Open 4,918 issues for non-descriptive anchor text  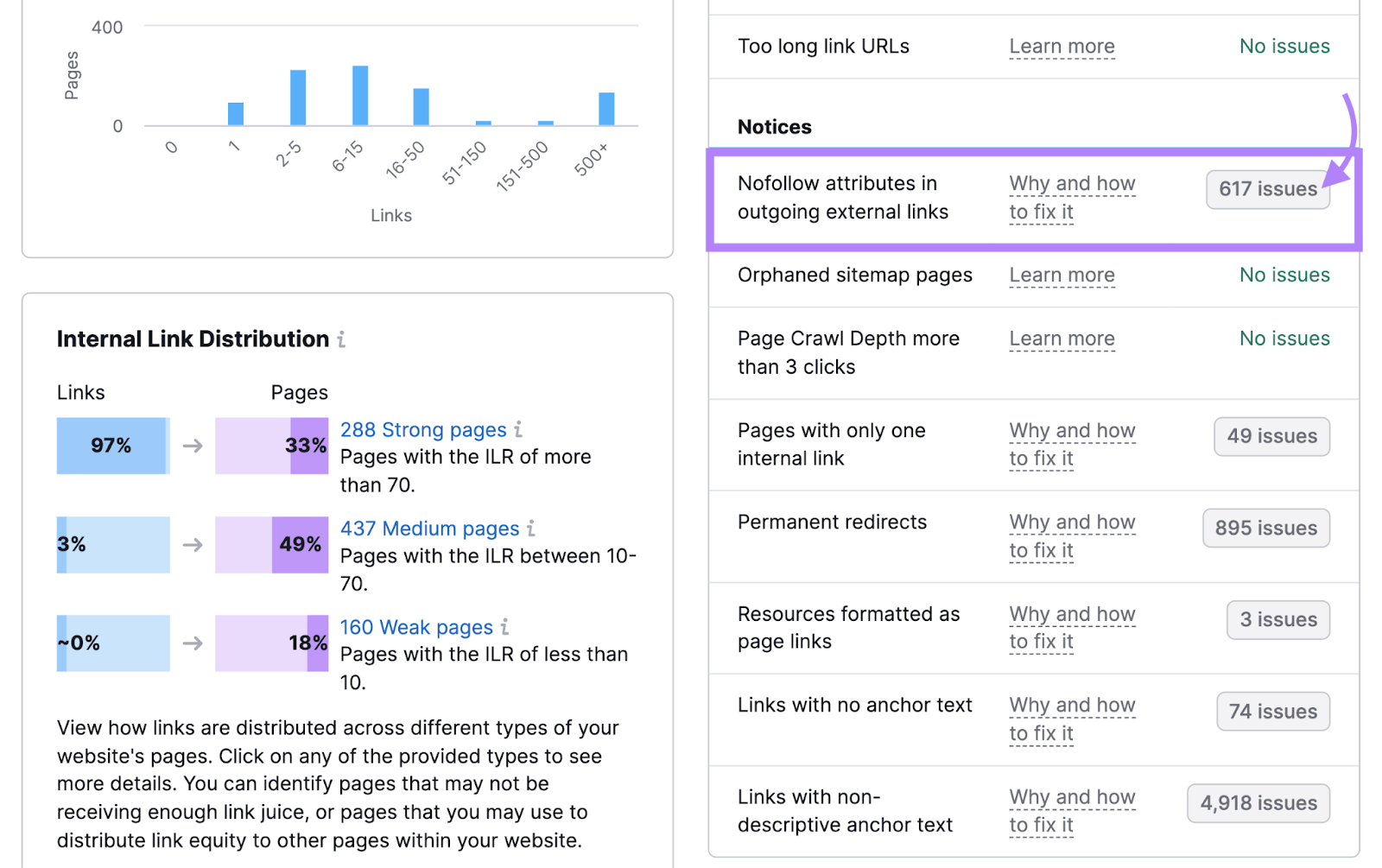tap(1258, 802)
